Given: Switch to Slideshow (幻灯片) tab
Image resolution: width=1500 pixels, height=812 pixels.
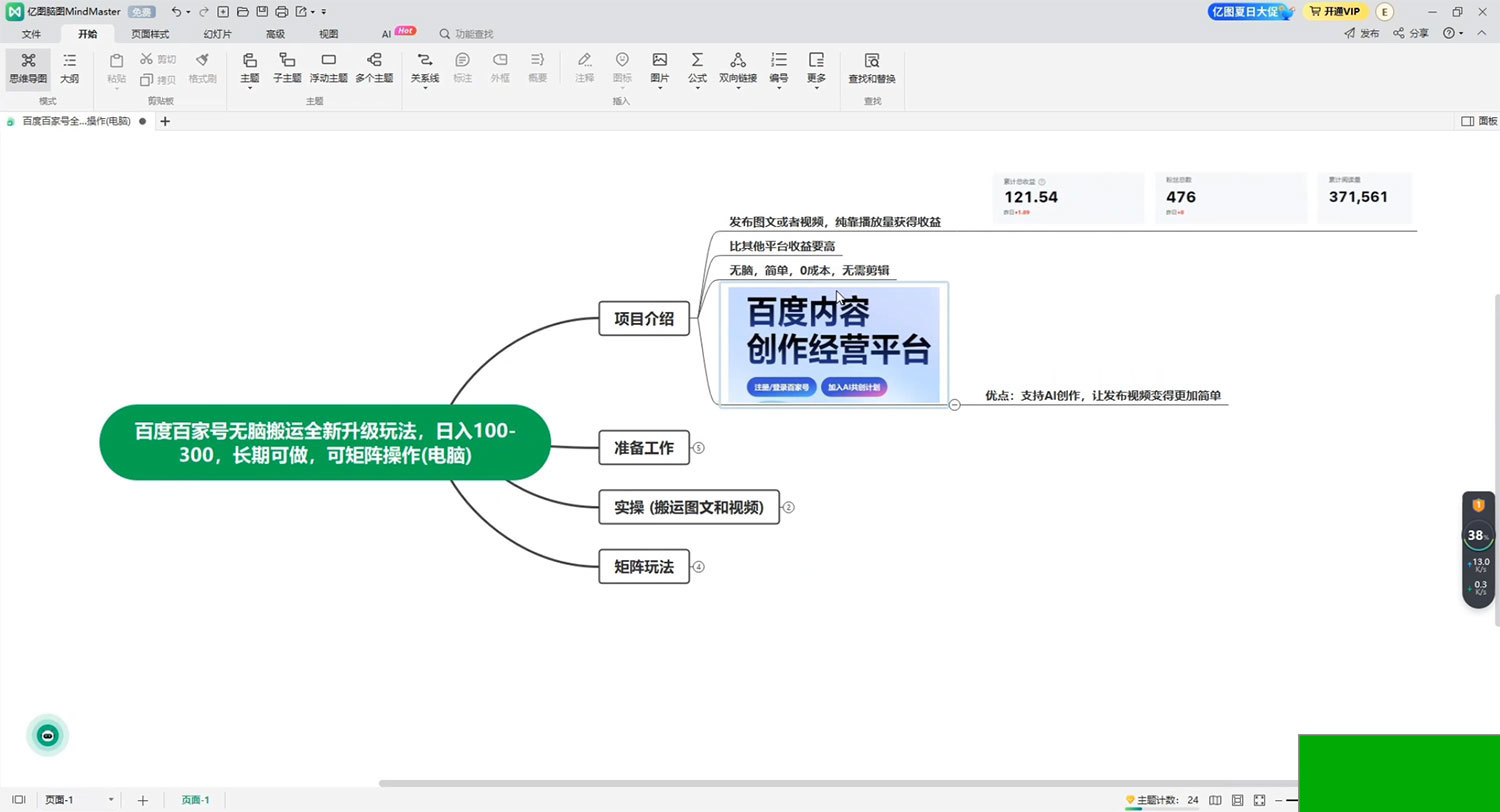Looking at the screenshot, I should (x=217, y=33).
